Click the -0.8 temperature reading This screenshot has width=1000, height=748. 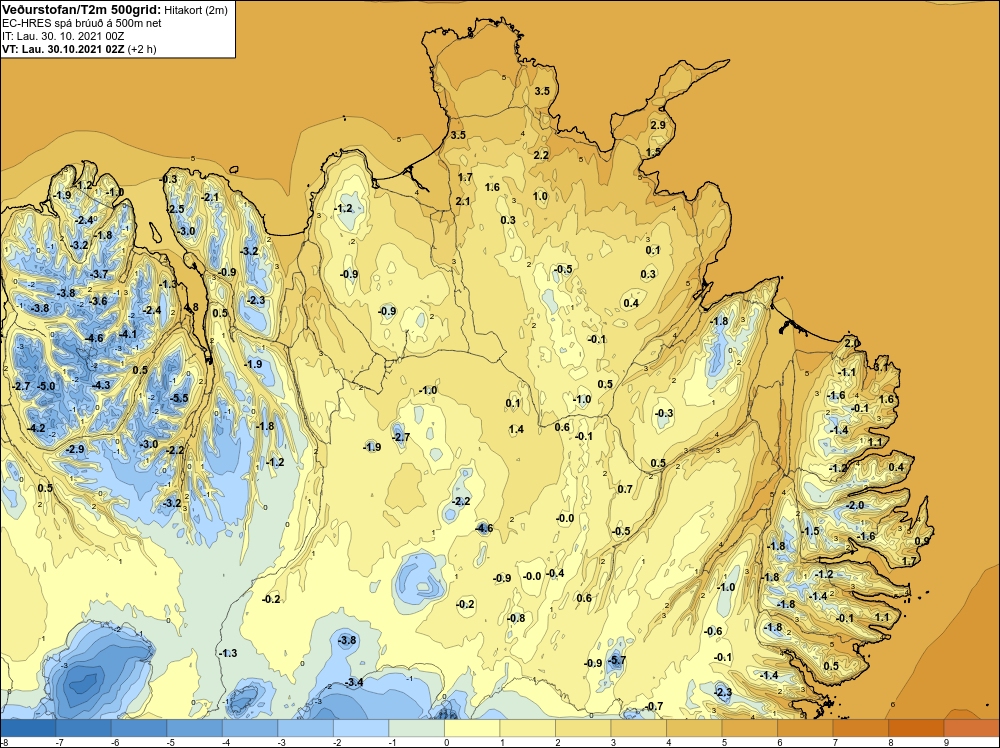click(516, 618)
